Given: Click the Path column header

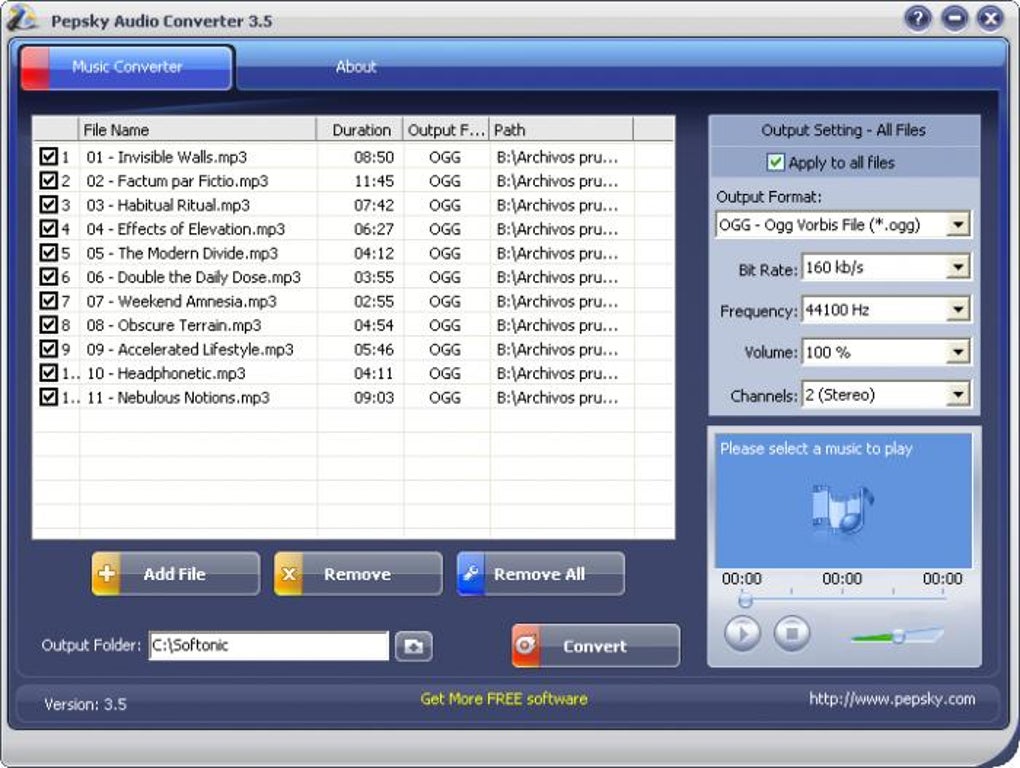Looking at the screenshot, I should tap(561, 129).
